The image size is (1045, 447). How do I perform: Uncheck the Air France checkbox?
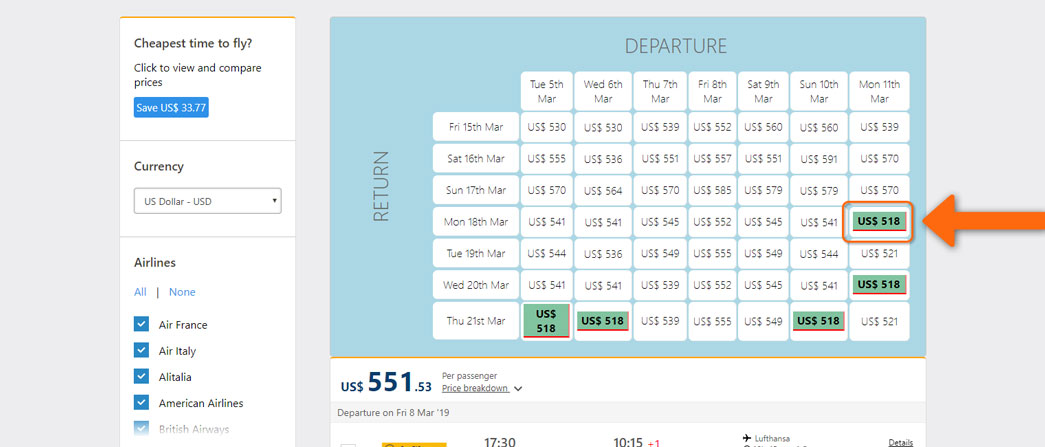[x=141, y=324]
